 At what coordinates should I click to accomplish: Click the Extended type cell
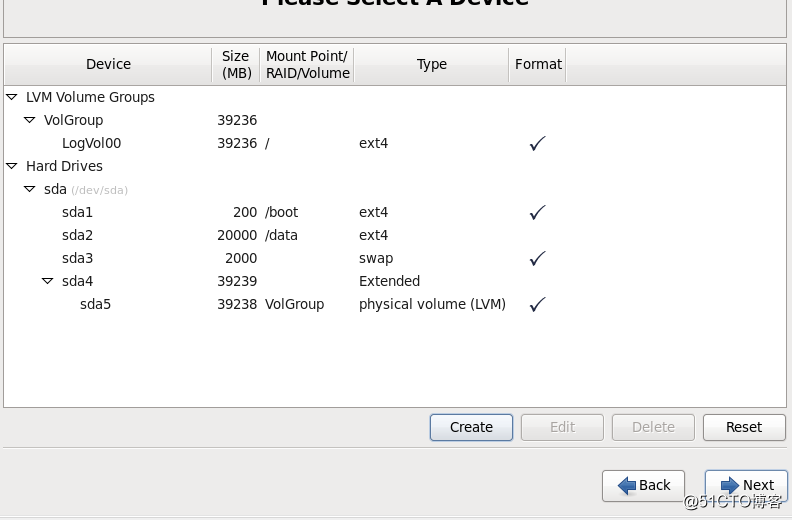389,281
